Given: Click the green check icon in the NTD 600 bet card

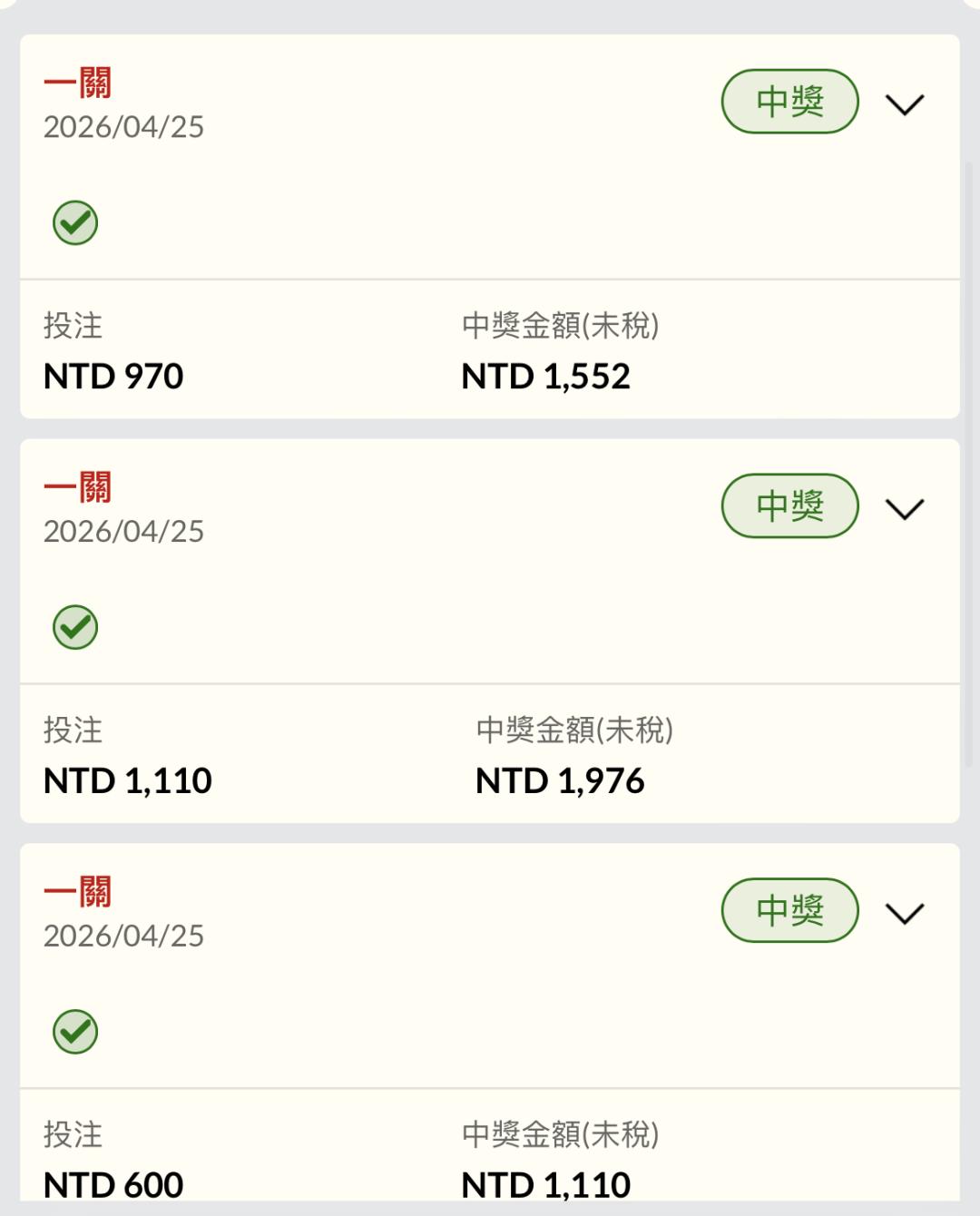Looking at the screenshot, I should pos(75,1032).
